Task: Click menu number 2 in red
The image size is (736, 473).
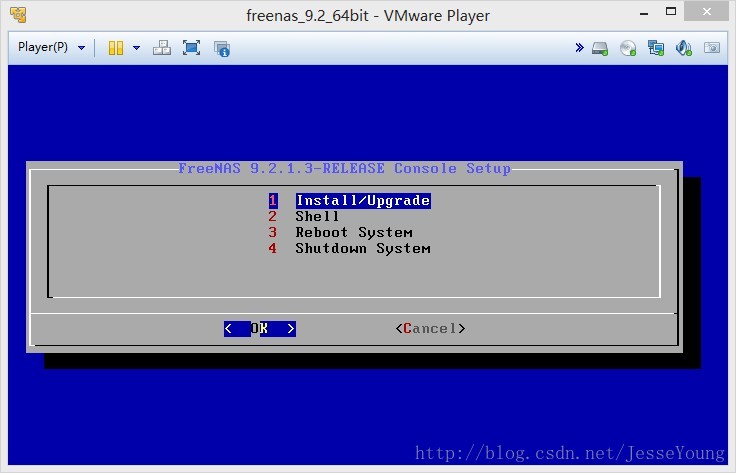Action: click(x=273, y=217)
